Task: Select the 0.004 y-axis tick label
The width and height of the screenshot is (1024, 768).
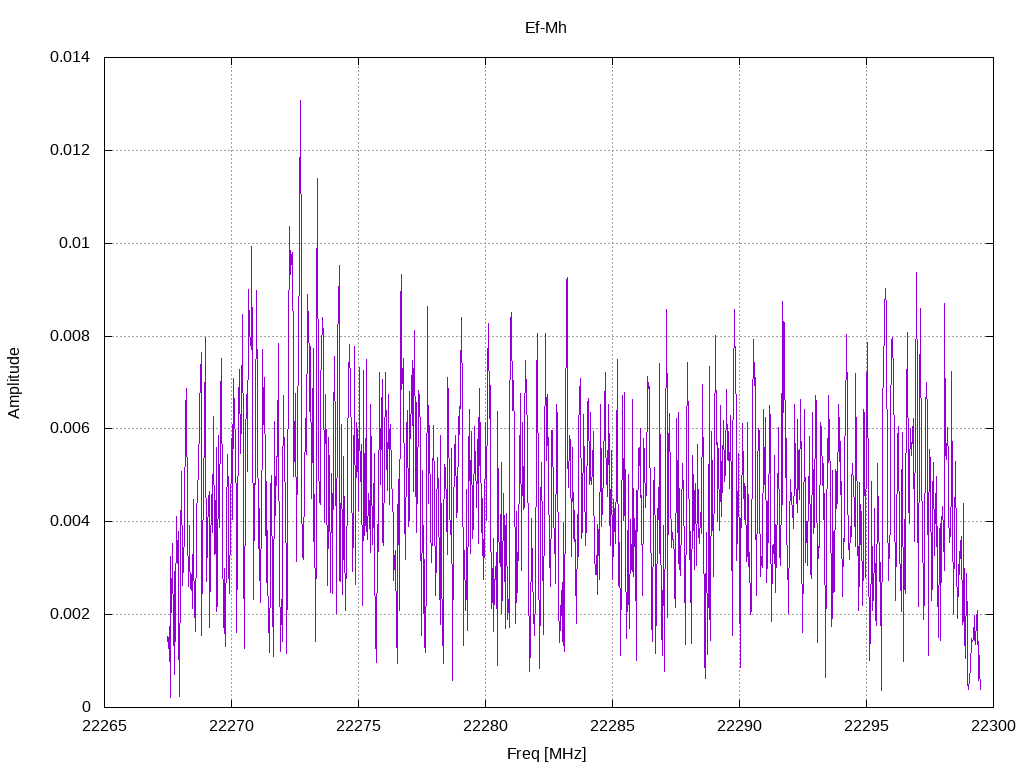Action: tap(70, 521)
